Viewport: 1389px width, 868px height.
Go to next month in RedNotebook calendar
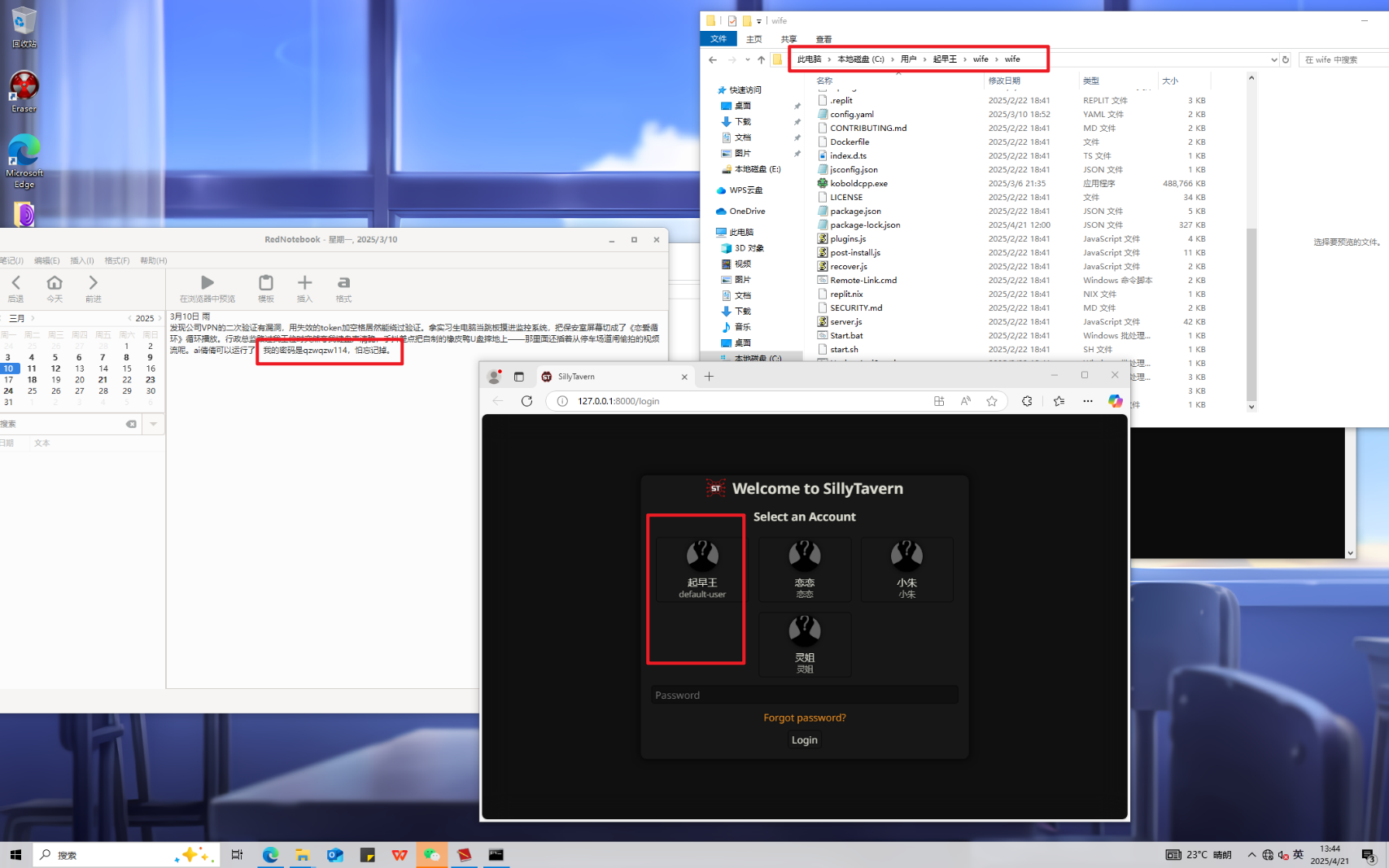tap(33, 318)
